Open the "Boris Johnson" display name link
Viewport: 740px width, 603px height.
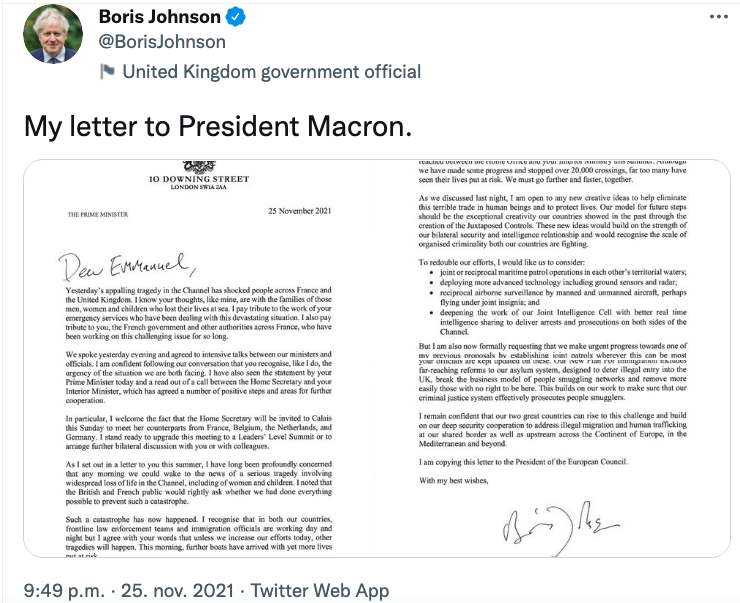pyautogui.click(x=173, y=19)
